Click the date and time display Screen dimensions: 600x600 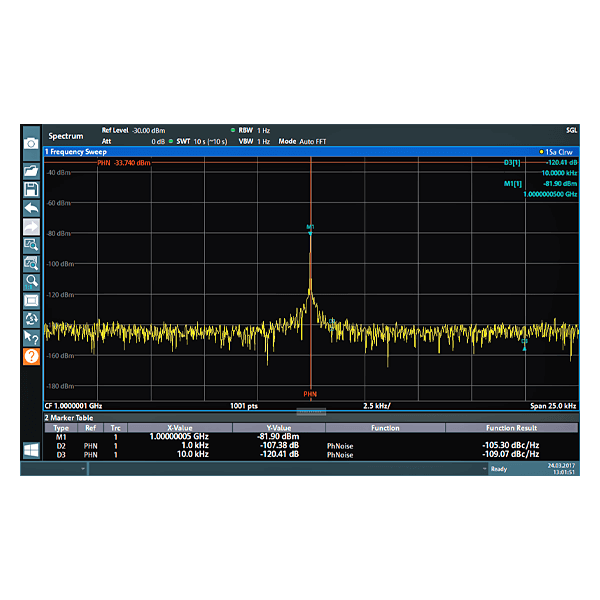(x=561, y=469)
